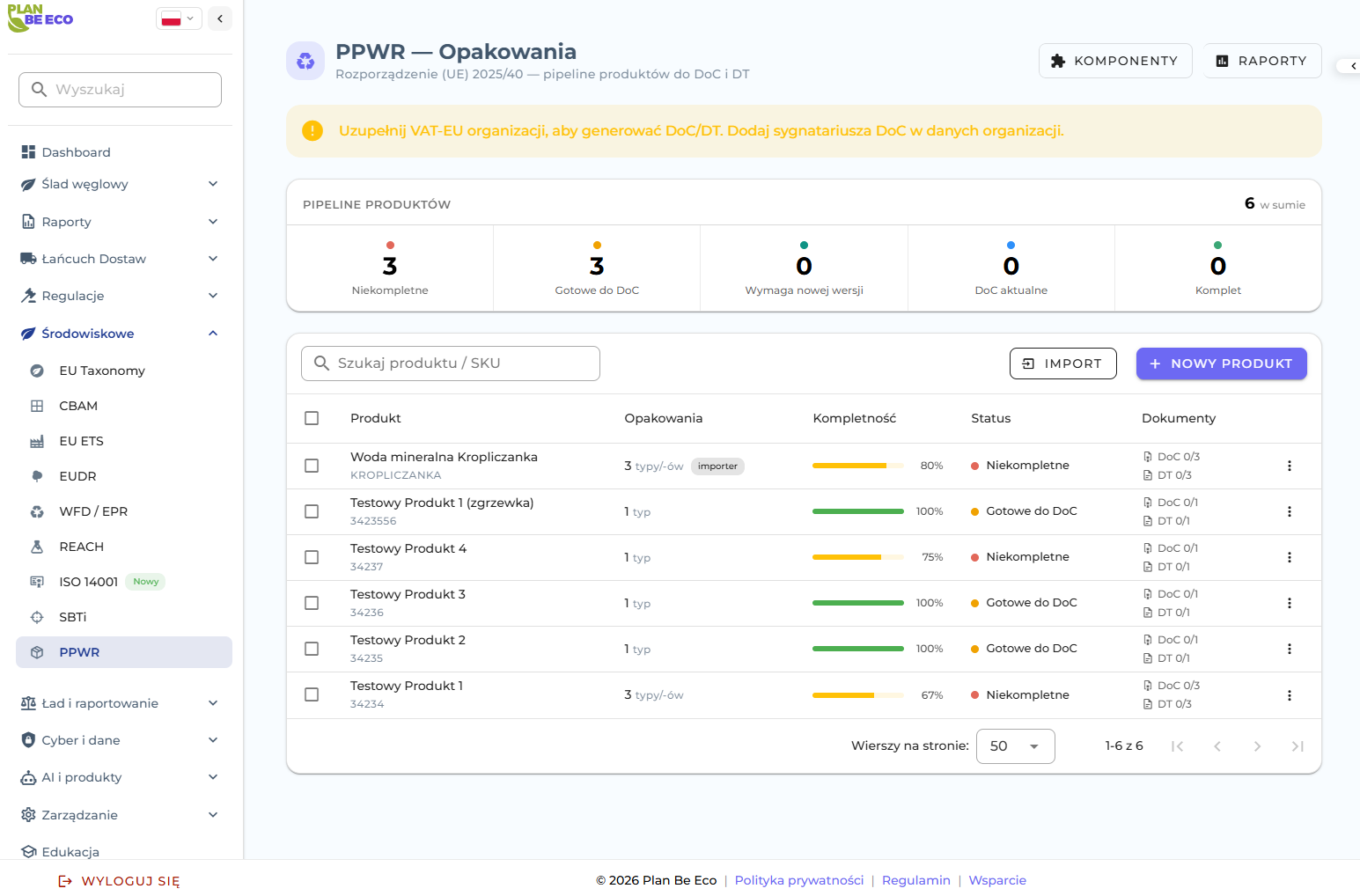
Task: Click the ISO 14001 certificate icon
Action: 37,582
